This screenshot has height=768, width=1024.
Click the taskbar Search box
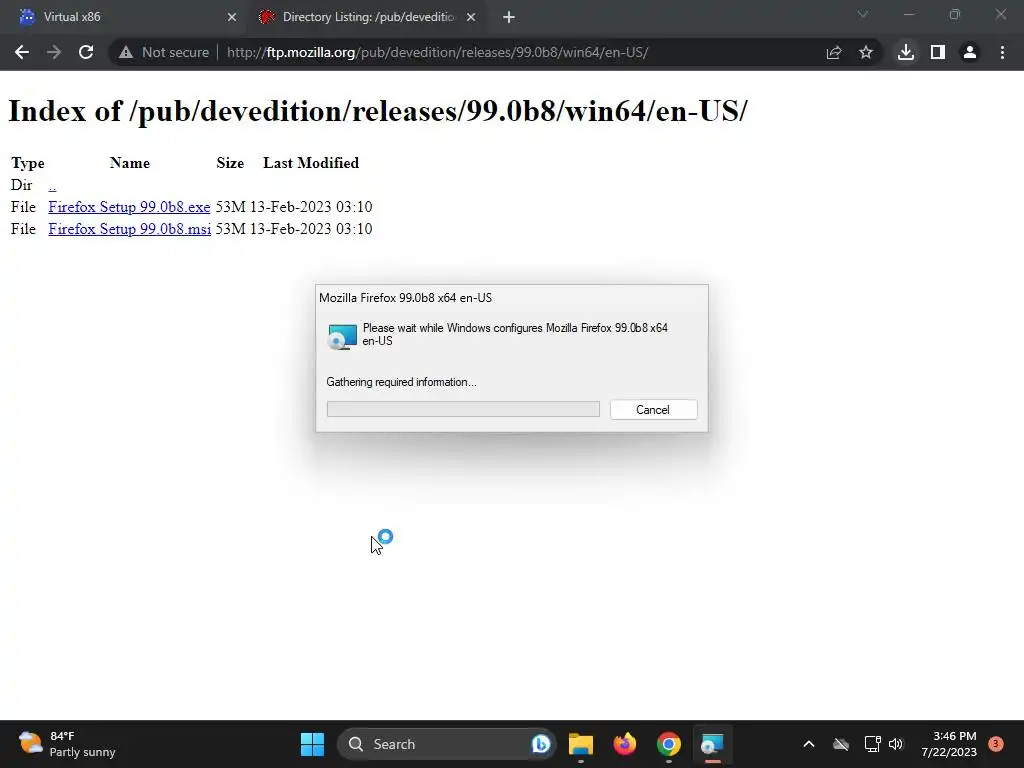point(446,744)
